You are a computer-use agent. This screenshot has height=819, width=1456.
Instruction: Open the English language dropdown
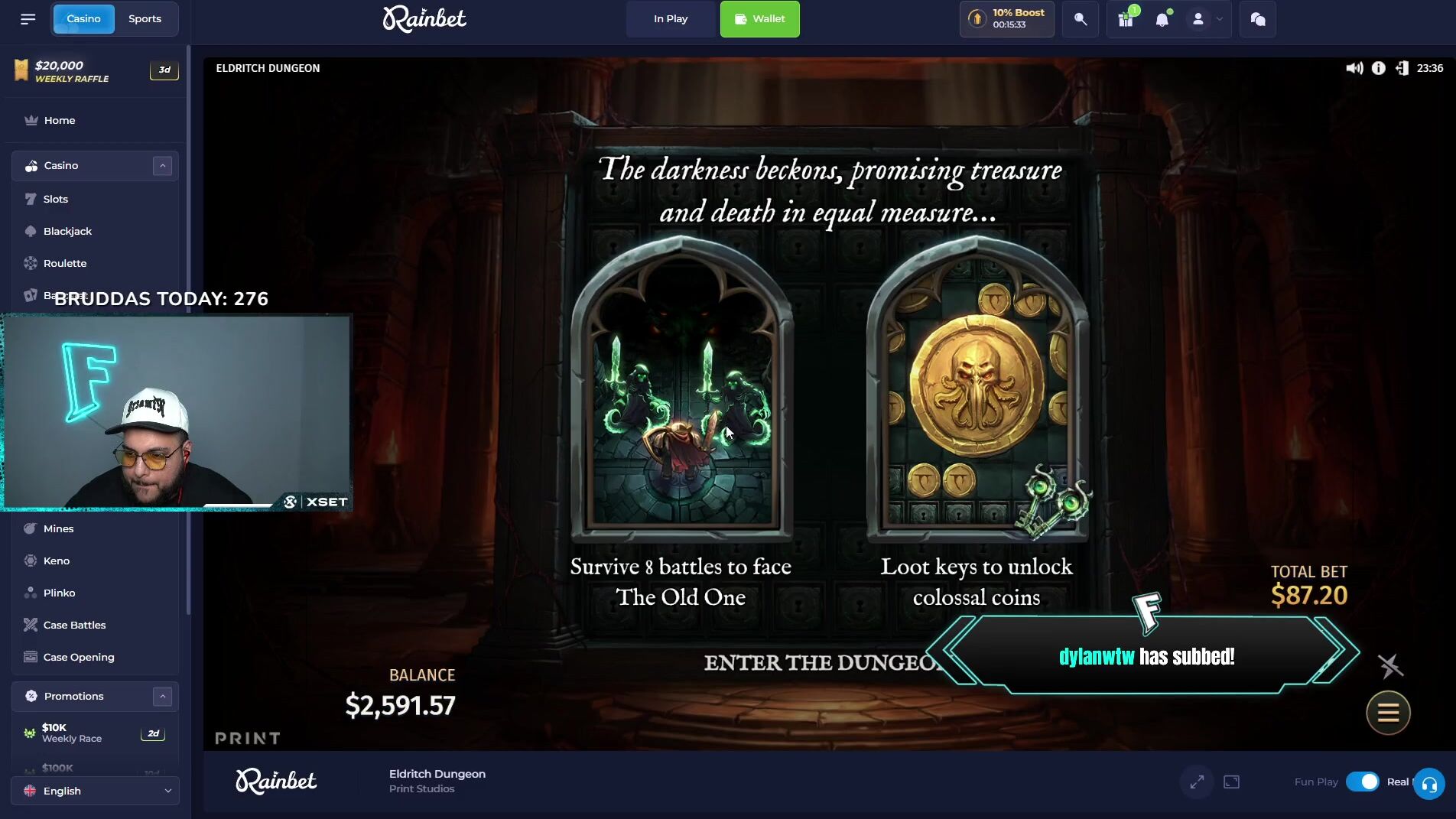[96, 791]
